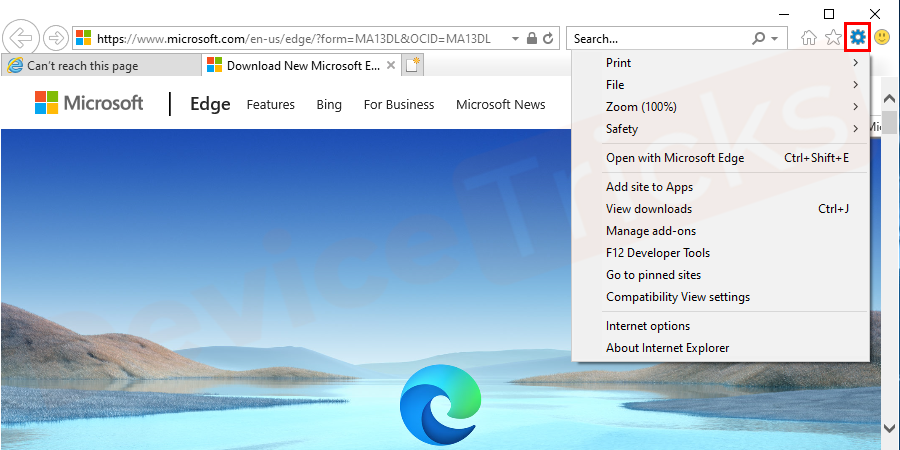Expand the Safety submenu
Viewport: 900px width, 450px height.
[x=721, y=129]
